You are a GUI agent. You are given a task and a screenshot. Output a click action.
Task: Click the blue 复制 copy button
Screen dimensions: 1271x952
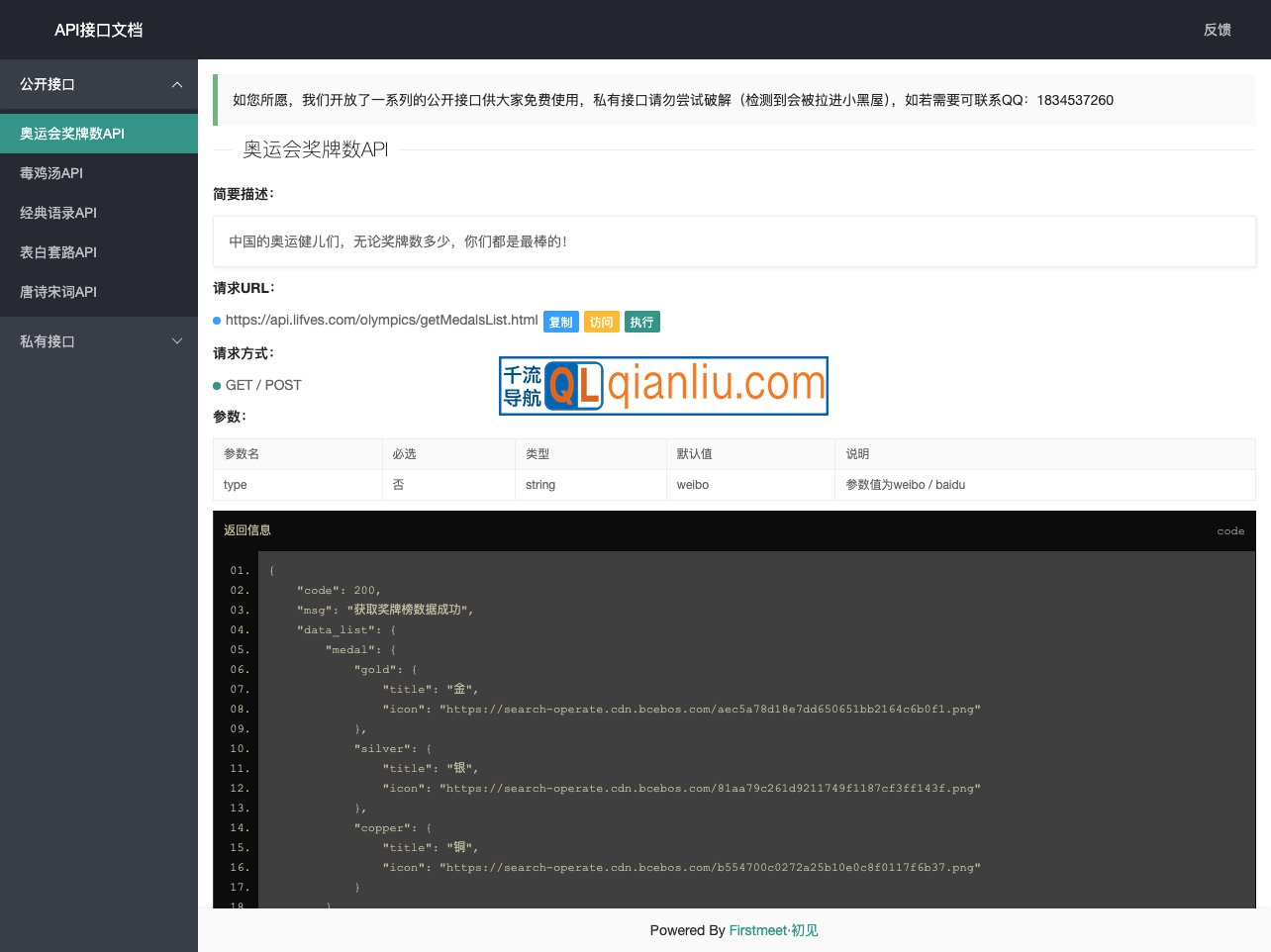click(560, 322)
